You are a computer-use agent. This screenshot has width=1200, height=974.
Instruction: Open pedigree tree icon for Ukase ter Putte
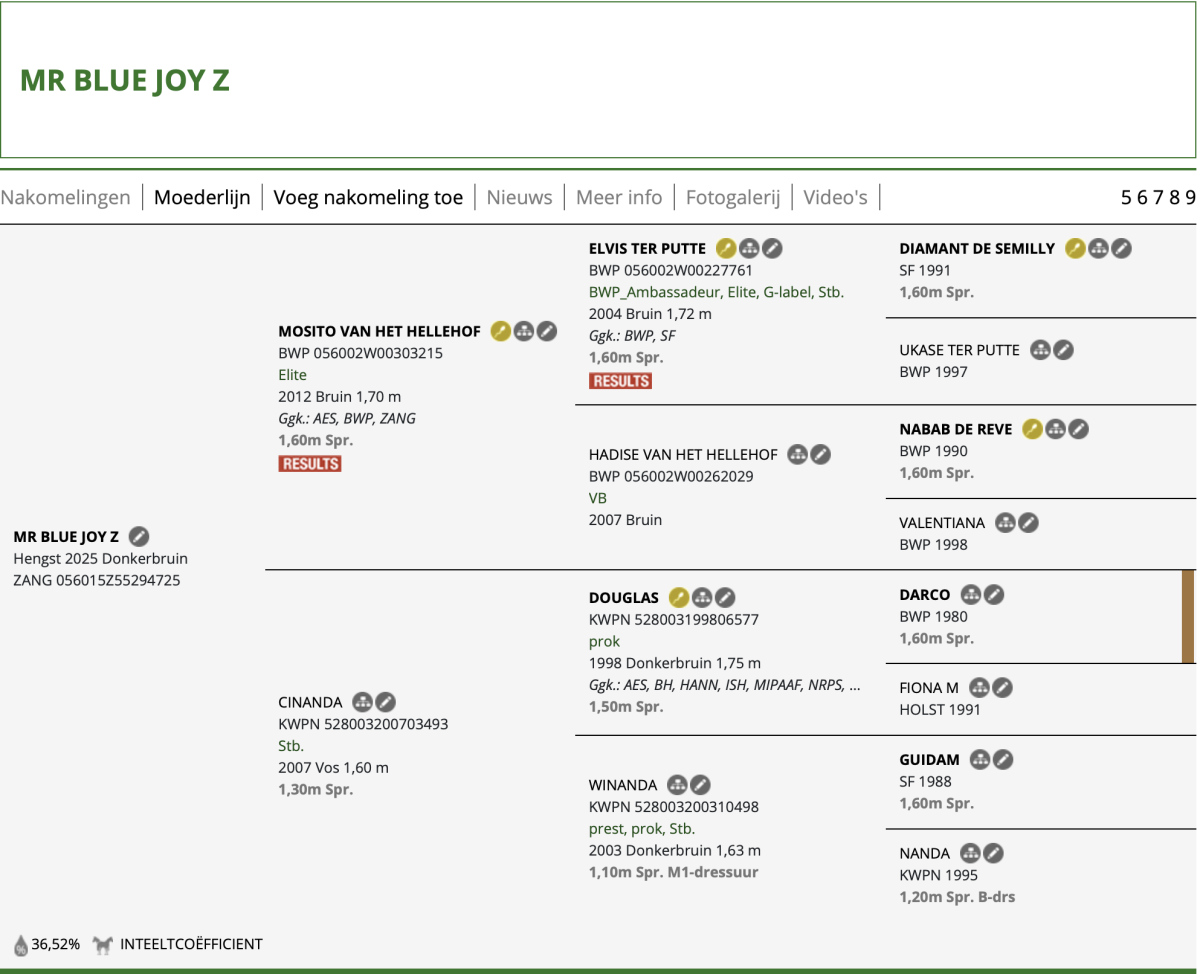(1040, 350)
